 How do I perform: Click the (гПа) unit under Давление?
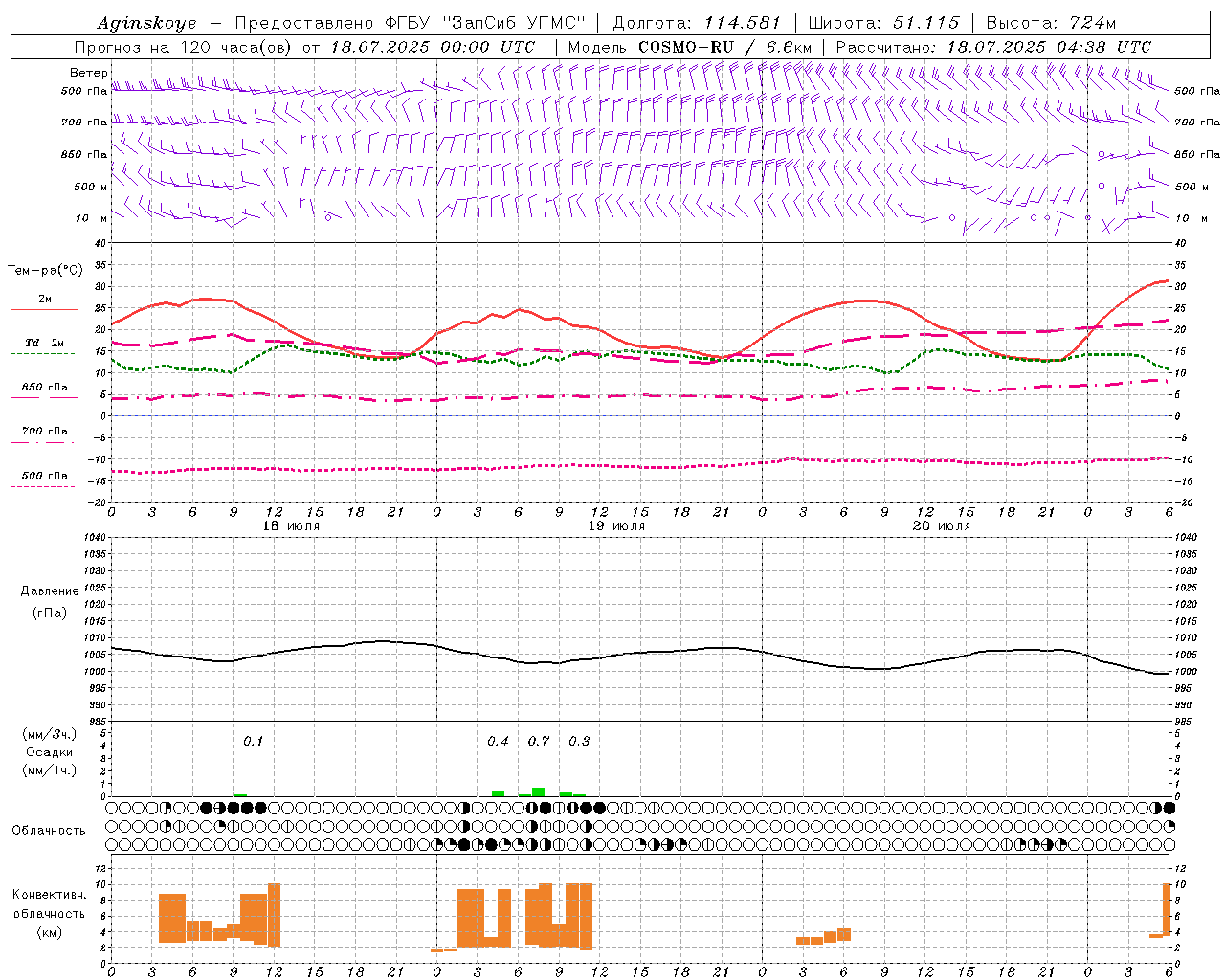point(50,613)
